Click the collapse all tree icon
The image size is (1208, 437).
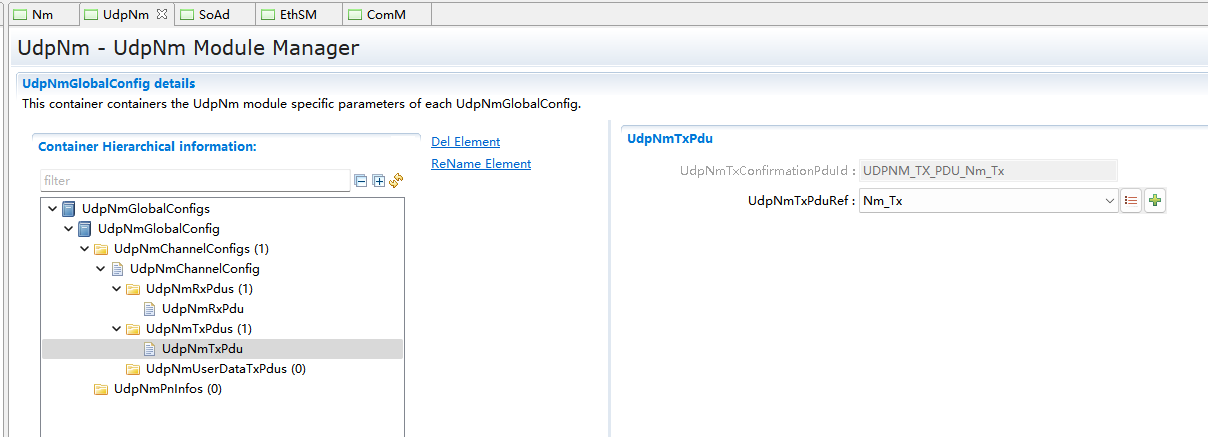[x=361, y=181]
